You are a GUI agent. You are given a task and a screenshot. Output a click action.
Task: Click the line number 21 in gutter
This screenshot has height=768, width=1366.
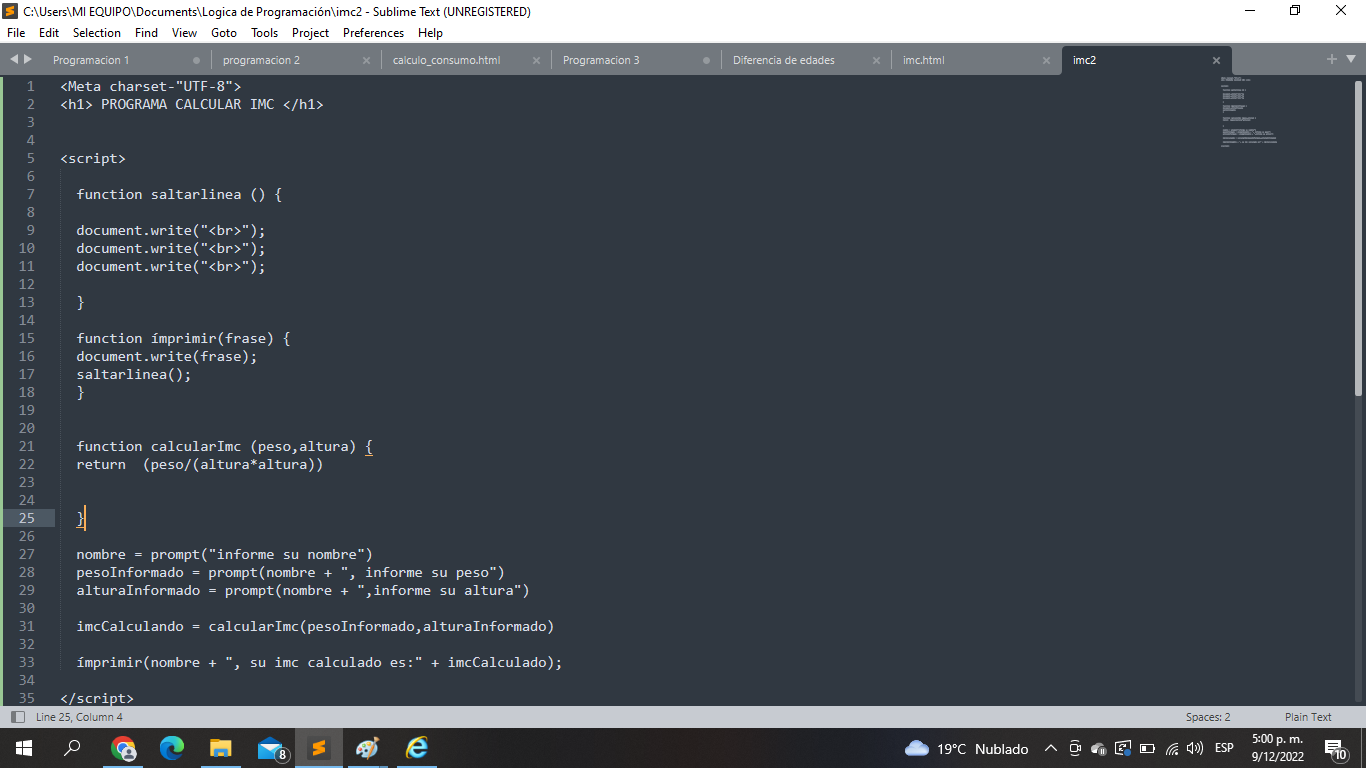coord(26,446)
